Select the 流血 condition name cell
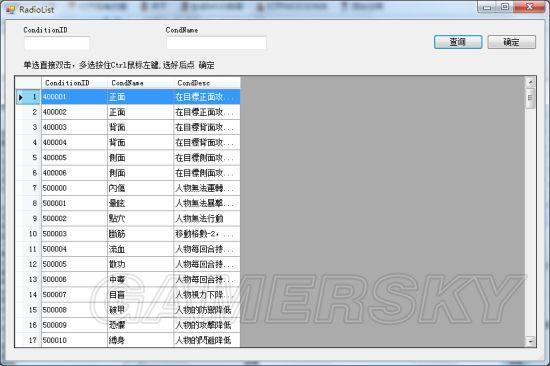The image size is (550, 366). 140,249
